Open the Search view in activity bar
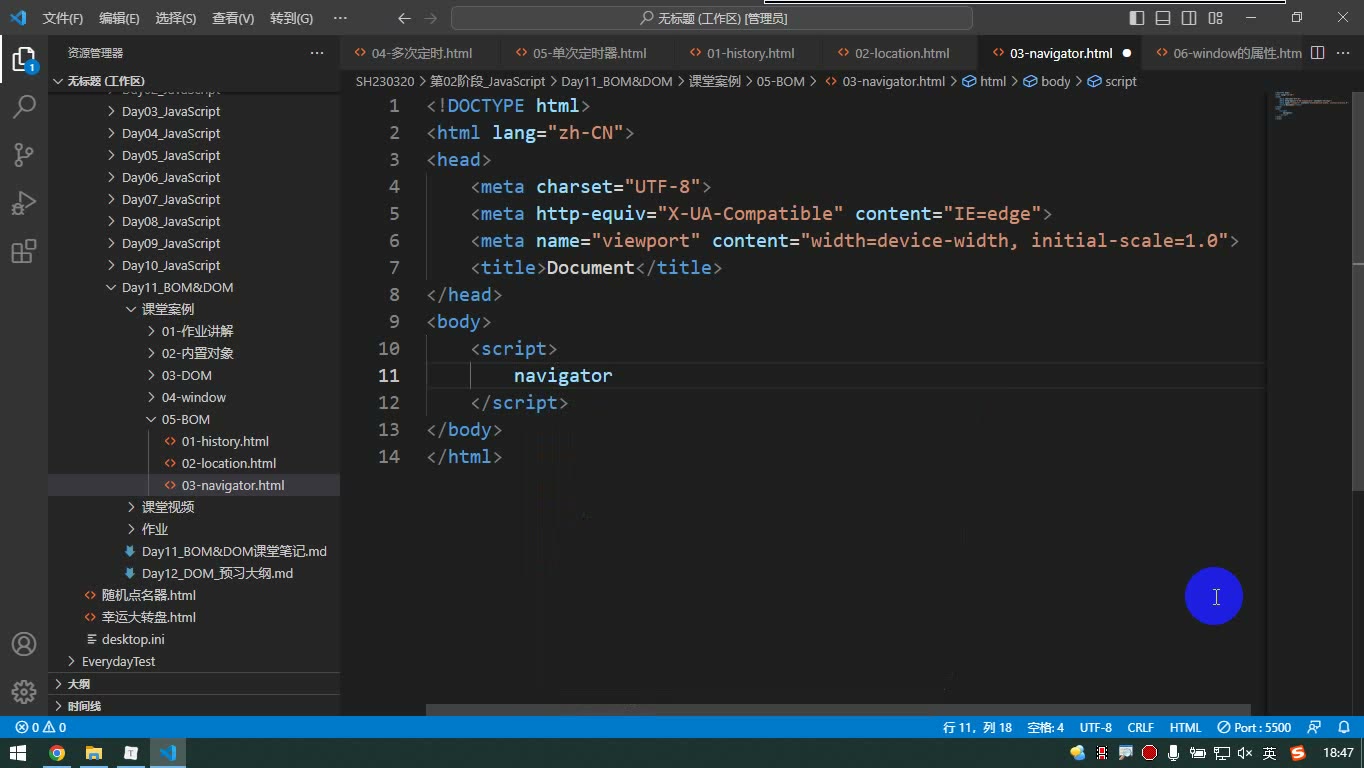1364x768 pixels. [24, 106]
